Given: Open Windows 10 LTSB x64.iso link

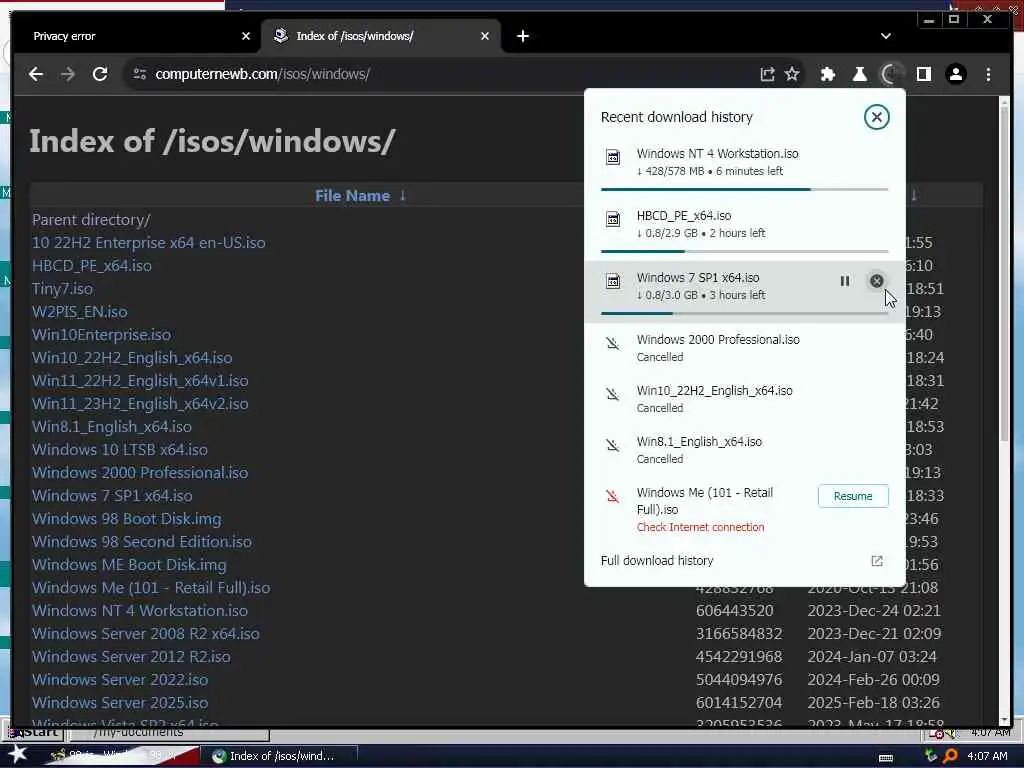Looking at the screenshot, I should coord(120,450).
